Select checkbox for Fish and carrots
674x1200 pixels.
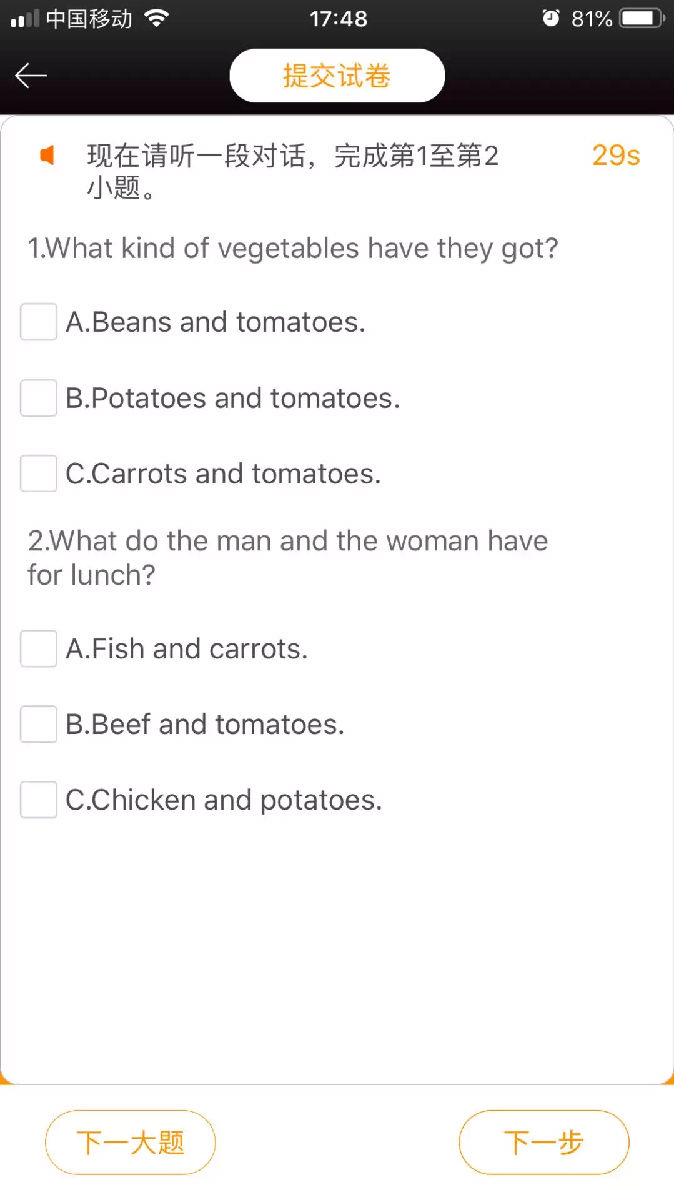39,649
